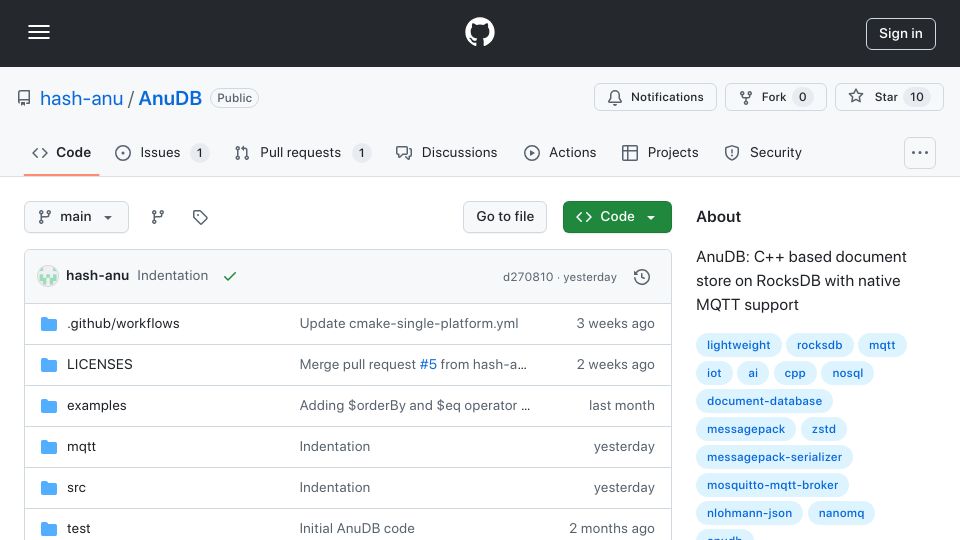Select the messagepack topic tag
This screenshot has width=960, height=540.
tap(746, 429)
